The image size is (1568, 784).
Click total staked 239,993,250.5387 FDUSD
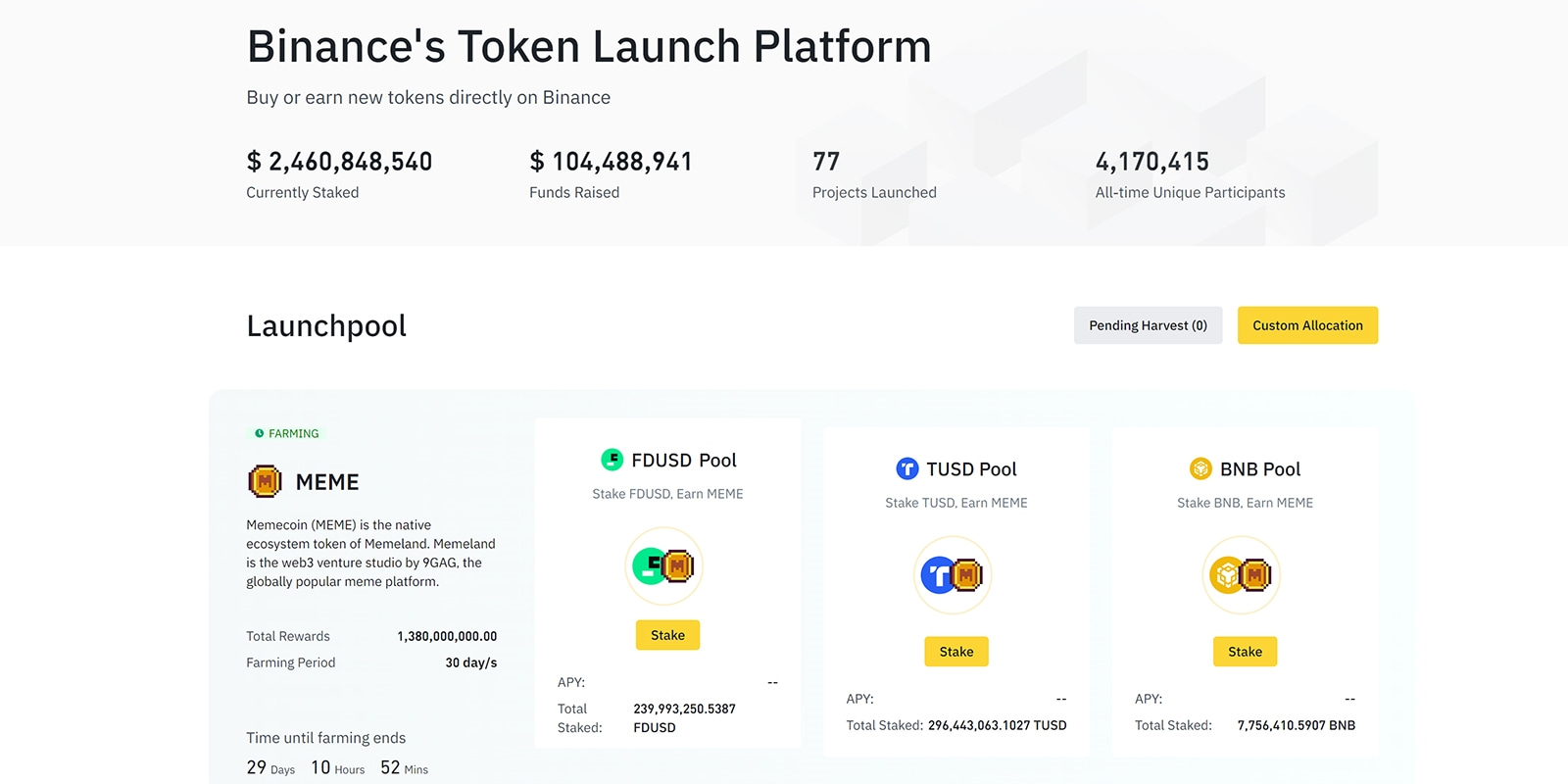[x=684, y=717]
